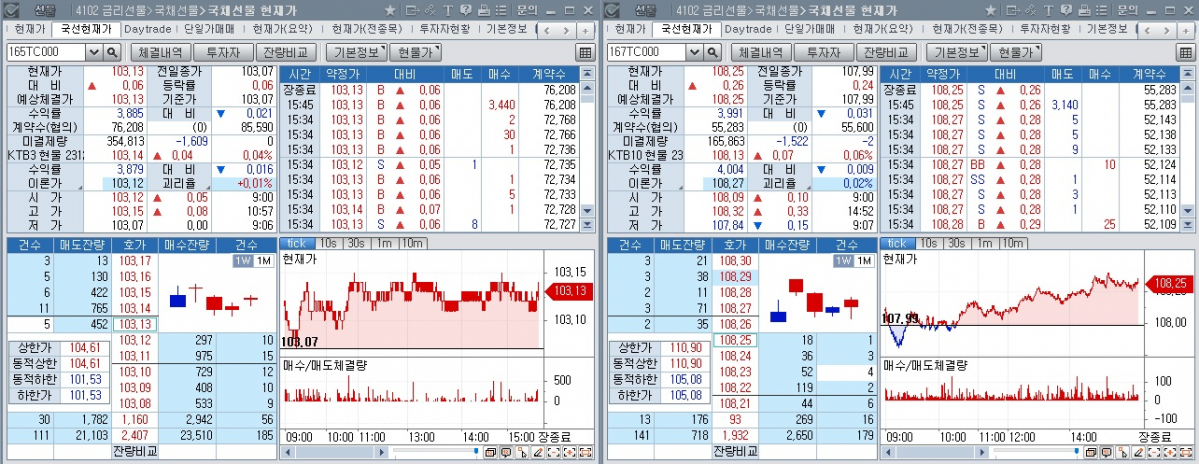Open the 기본정보 dropdown button in left window
This screenshot has height=464, width=1199.
356,52
